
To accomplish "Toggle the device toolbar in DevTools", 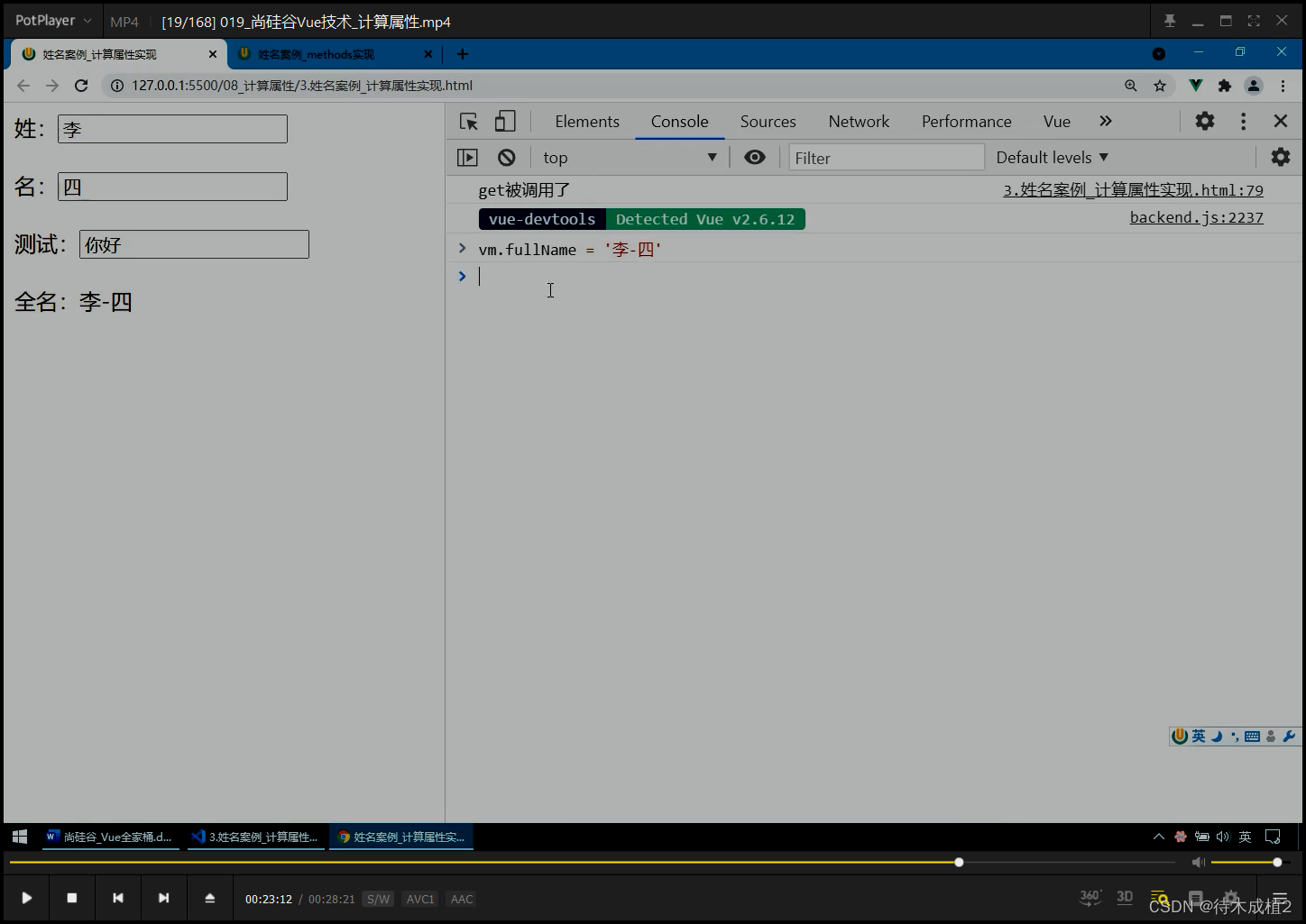I will point(505,122).
